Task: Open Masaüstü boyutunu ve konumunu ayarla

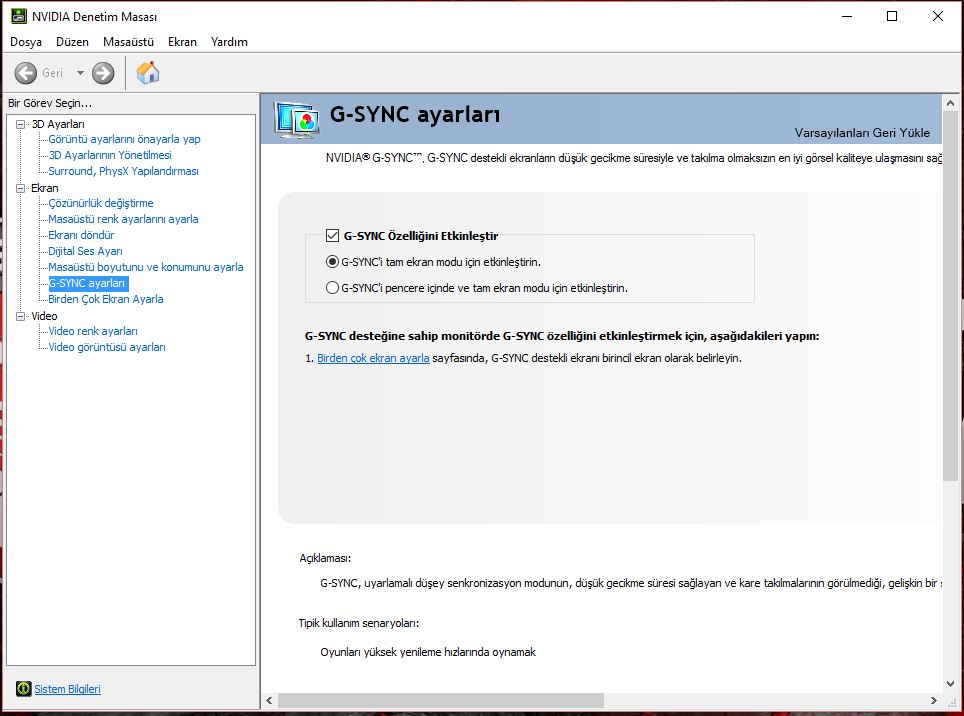Action: tap(146, 267)
